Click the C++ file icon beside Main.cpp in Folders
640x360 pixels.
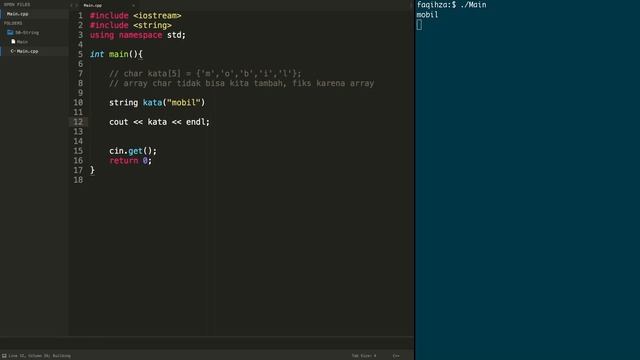pyautogui.click(x=13, y=51)
